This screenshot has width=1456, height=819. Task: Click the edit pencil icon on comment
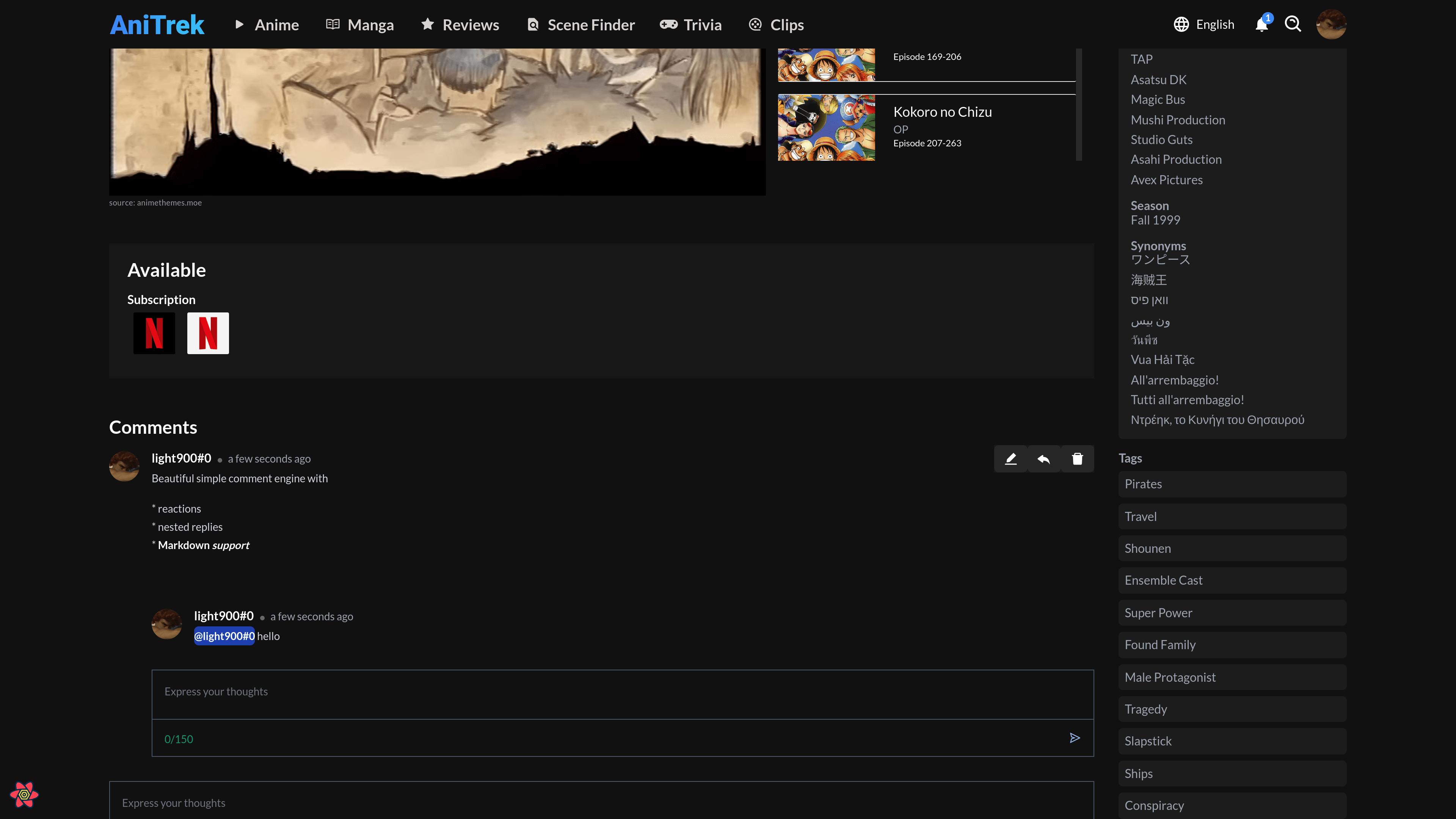tap(1011, 458)
